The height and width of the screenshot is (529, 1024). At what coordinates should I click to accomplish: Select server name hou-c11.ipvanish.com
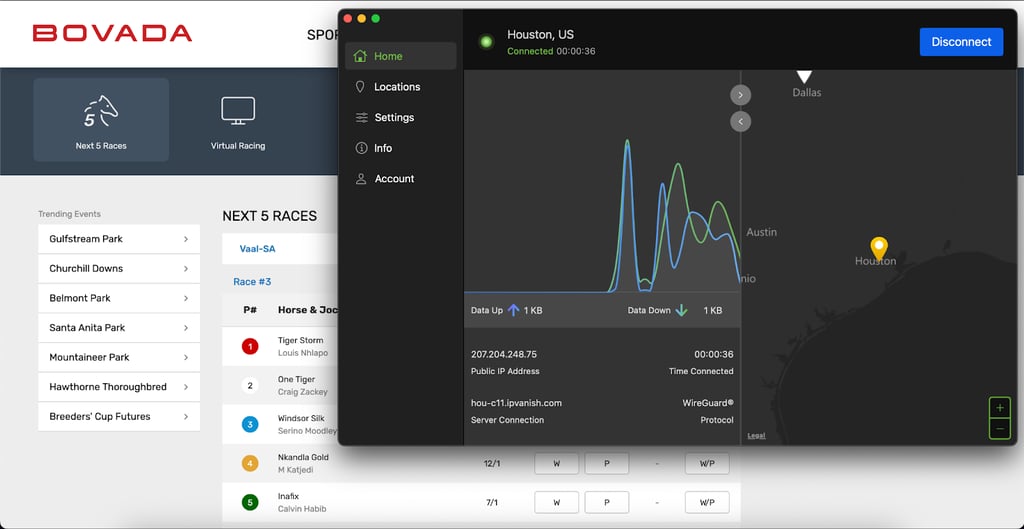point(516,403)
